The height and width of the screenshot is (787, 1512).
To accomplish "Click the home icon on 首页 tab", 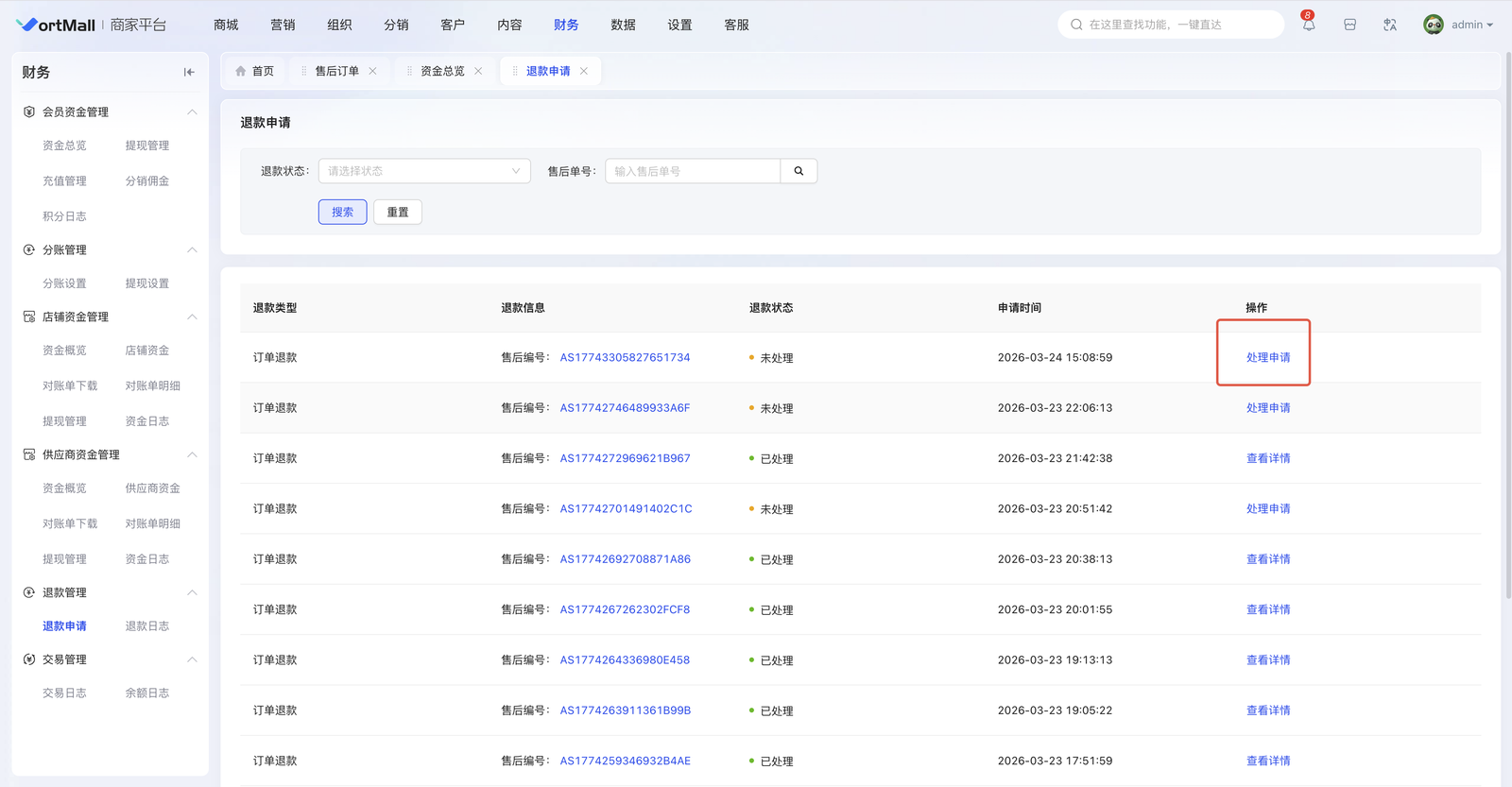I will point(241,71).
